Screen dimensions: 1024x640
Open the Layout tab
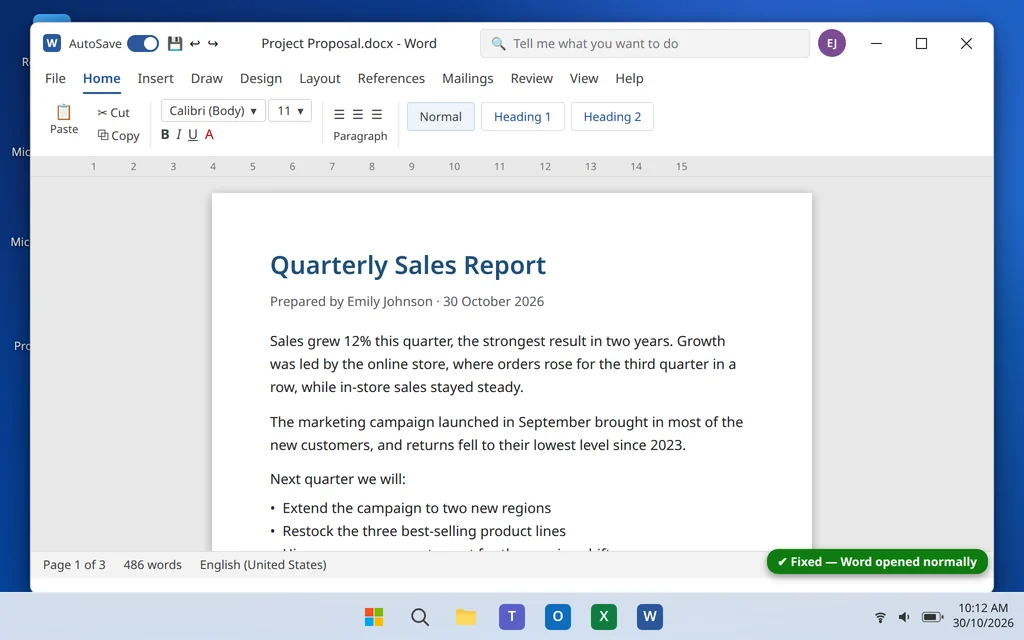[x=319, y=78]
